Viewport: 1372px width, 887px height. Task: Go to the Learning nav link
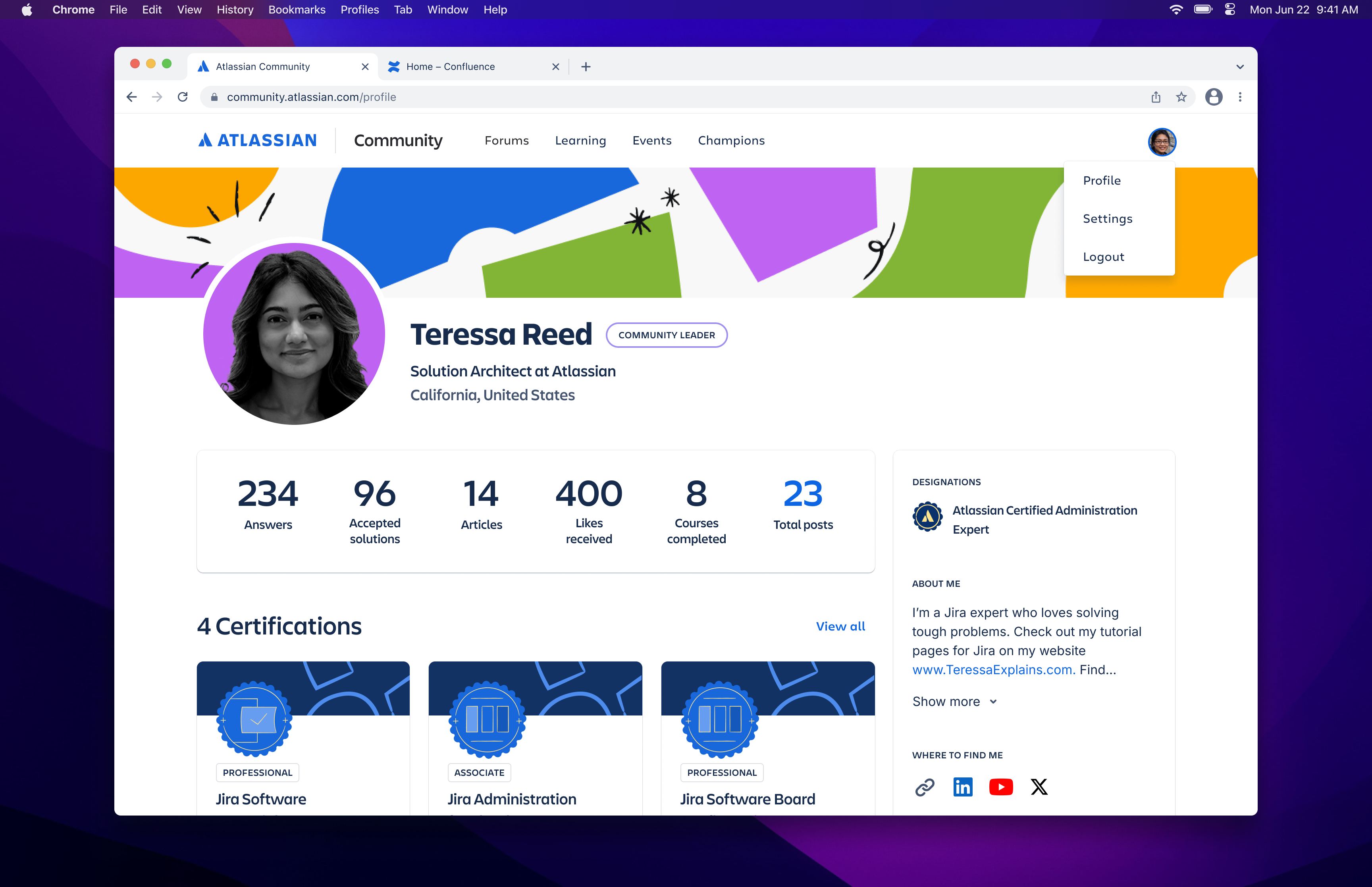pos(580,141)
